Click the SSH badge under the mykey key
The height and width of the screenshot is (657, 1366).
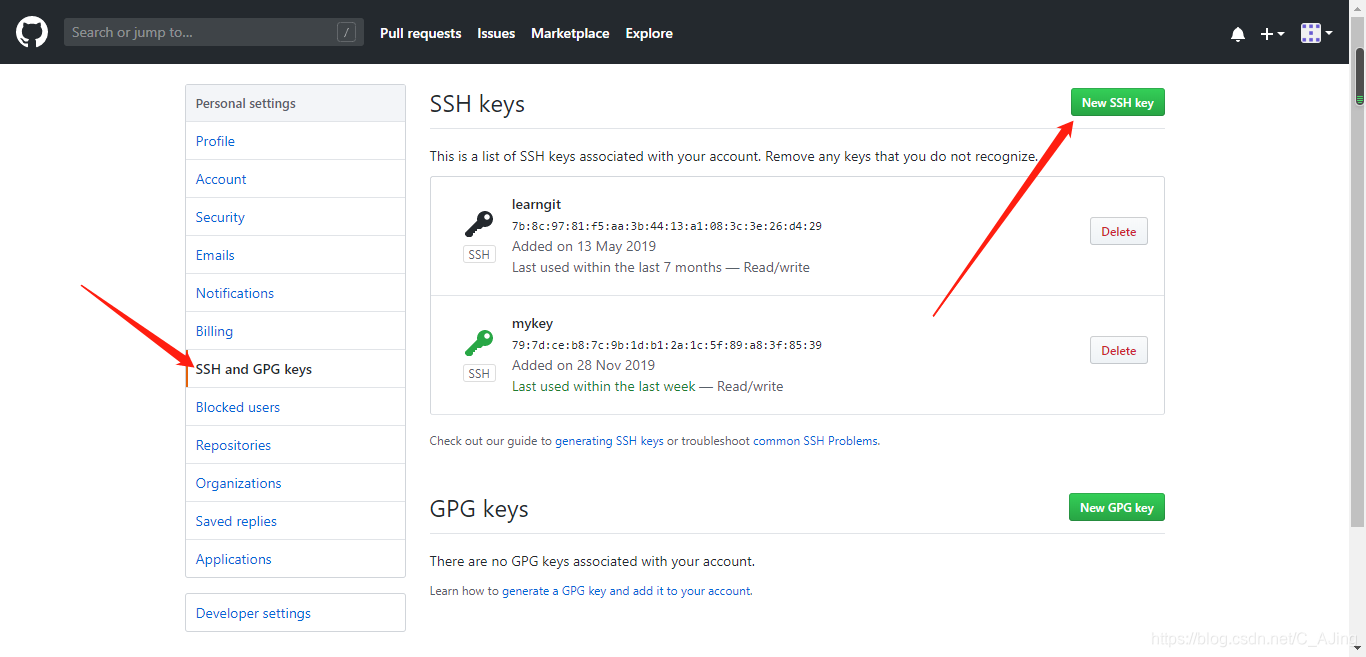pyautogui.click(x=479, y=372)
